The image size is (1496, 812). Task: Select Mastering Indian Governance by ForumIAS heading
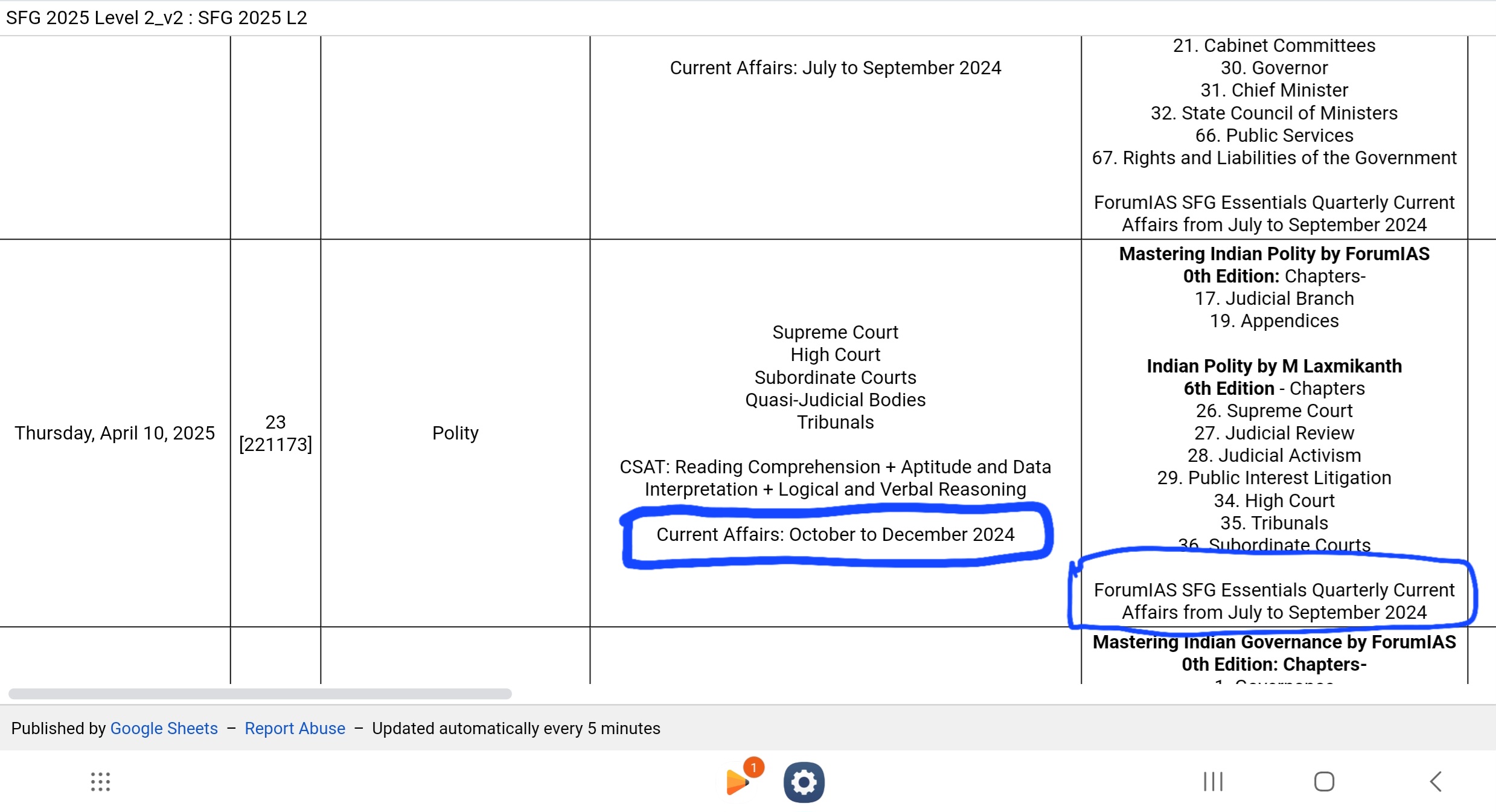[x=1274, y=642]
